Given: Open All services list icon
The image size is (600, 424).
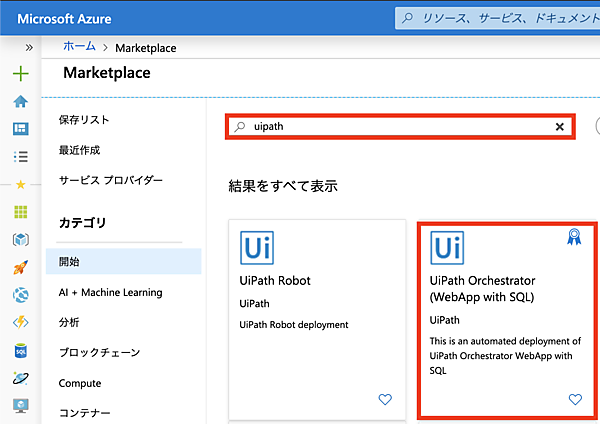Looking at the screenshot, I should tap(20, 156).
